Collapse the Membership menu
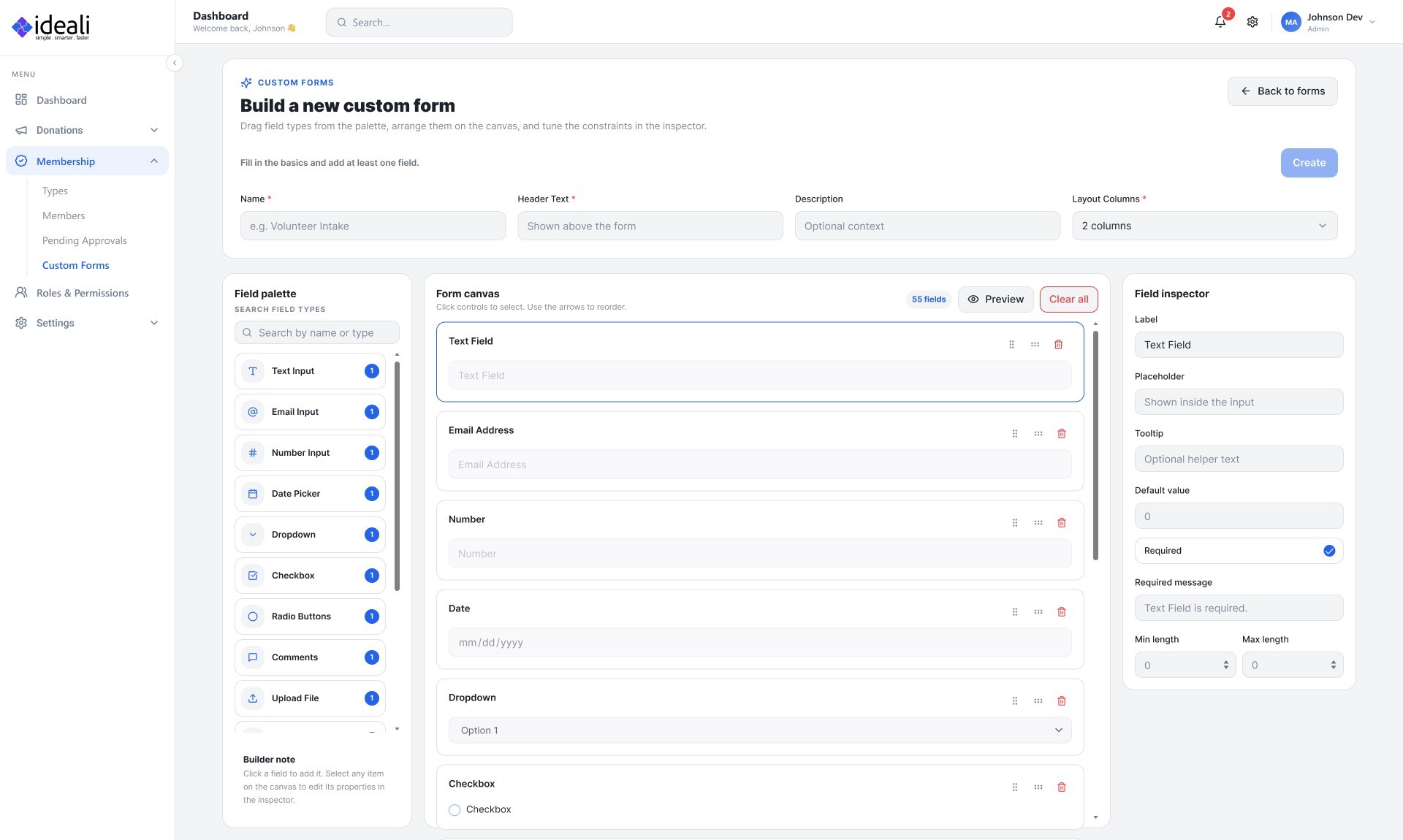The image size is (1403, 840). (x=87, y=161)
